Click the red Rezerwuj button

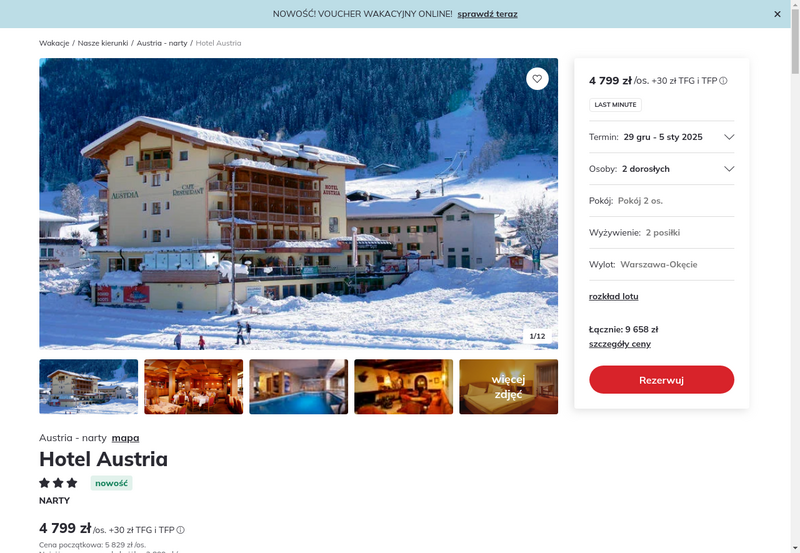coord(661,380)
